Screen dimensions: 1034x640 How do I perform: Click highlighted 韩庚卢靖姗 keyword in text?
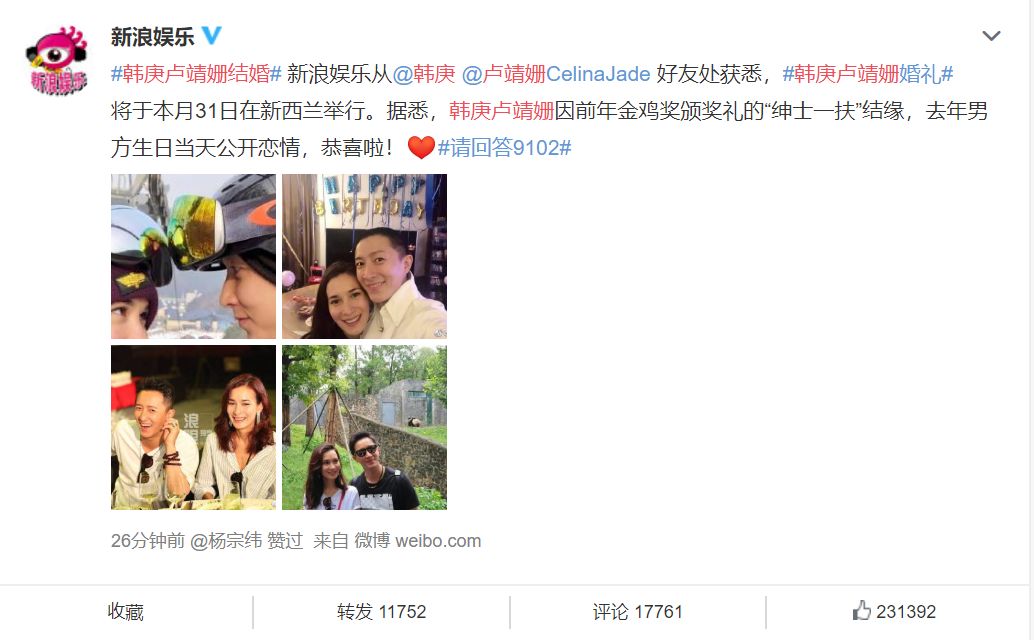[501, 111]
